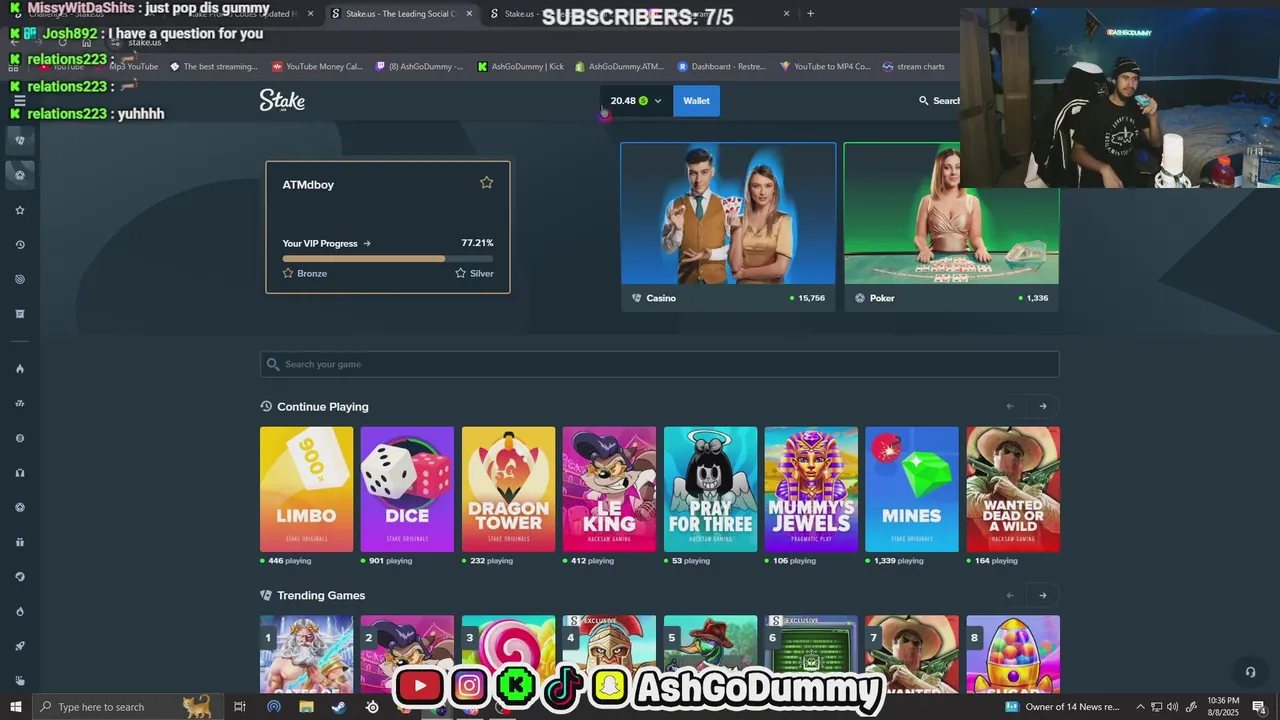
Task: Launch the Dragon Tower game
Action: pos(508,489)
